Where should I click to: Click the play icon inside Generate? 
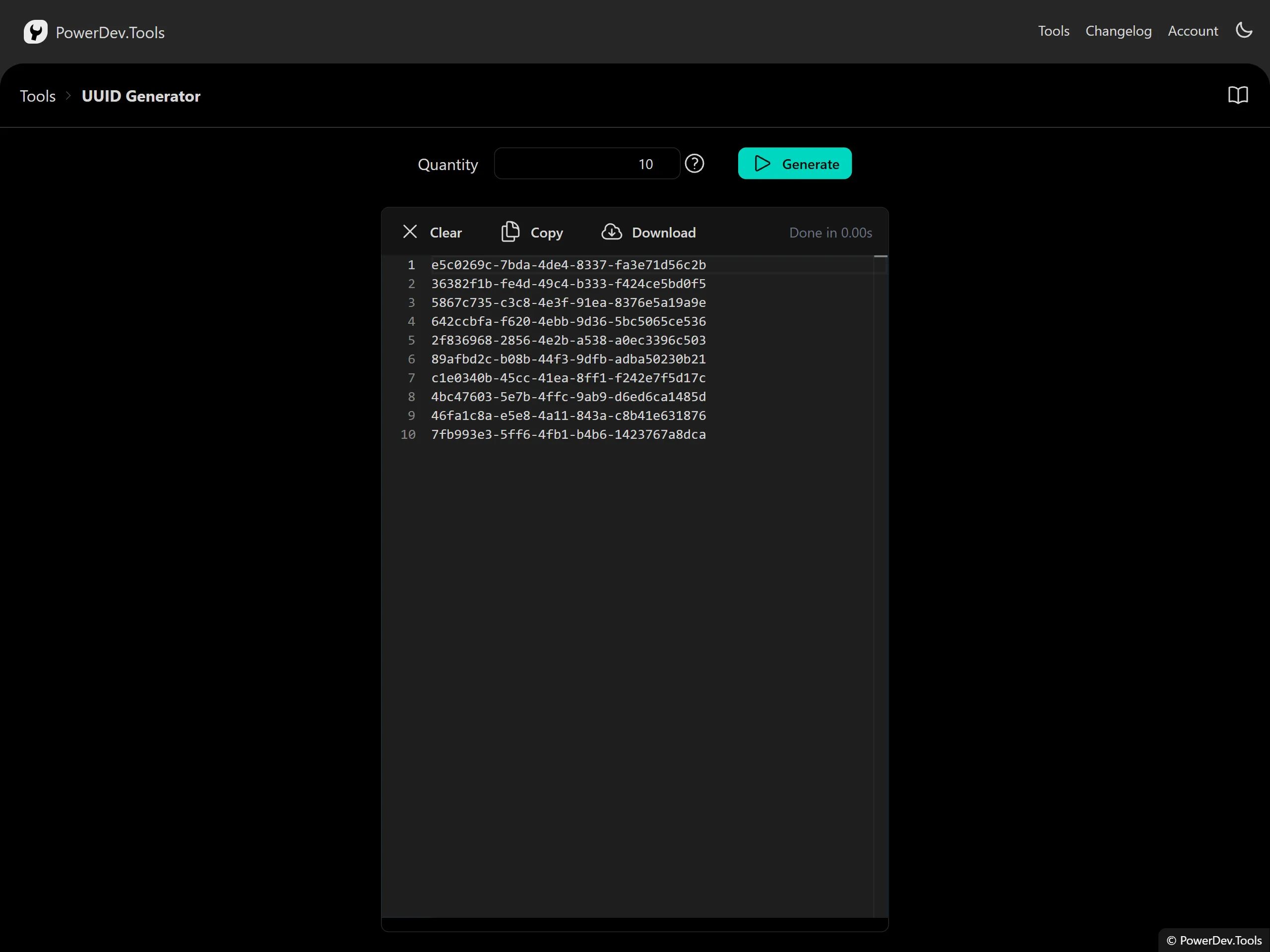pos(762,164)
